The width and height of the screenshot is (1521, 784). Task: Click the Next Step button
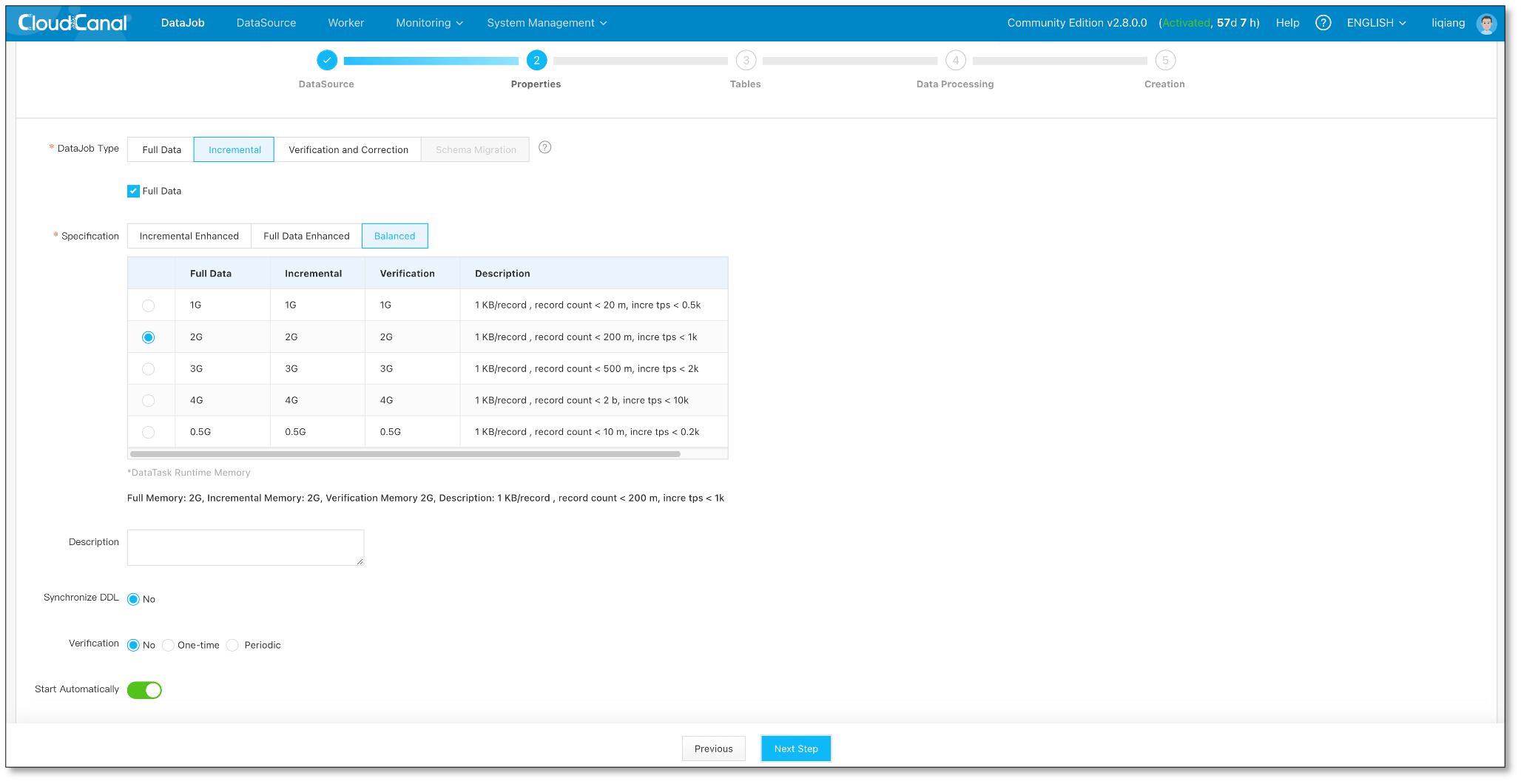[x=795, y=748]
